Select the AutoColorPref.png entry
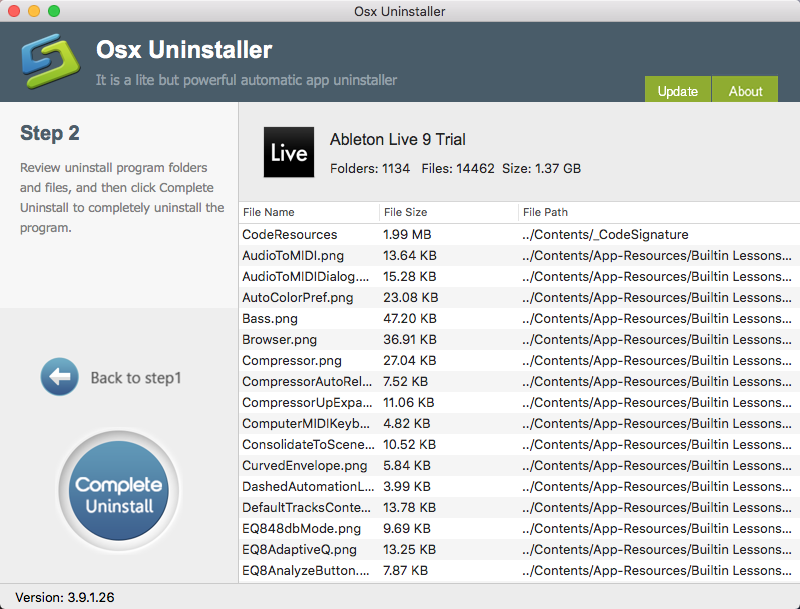 pyautogui.click(x=297, y=297)
